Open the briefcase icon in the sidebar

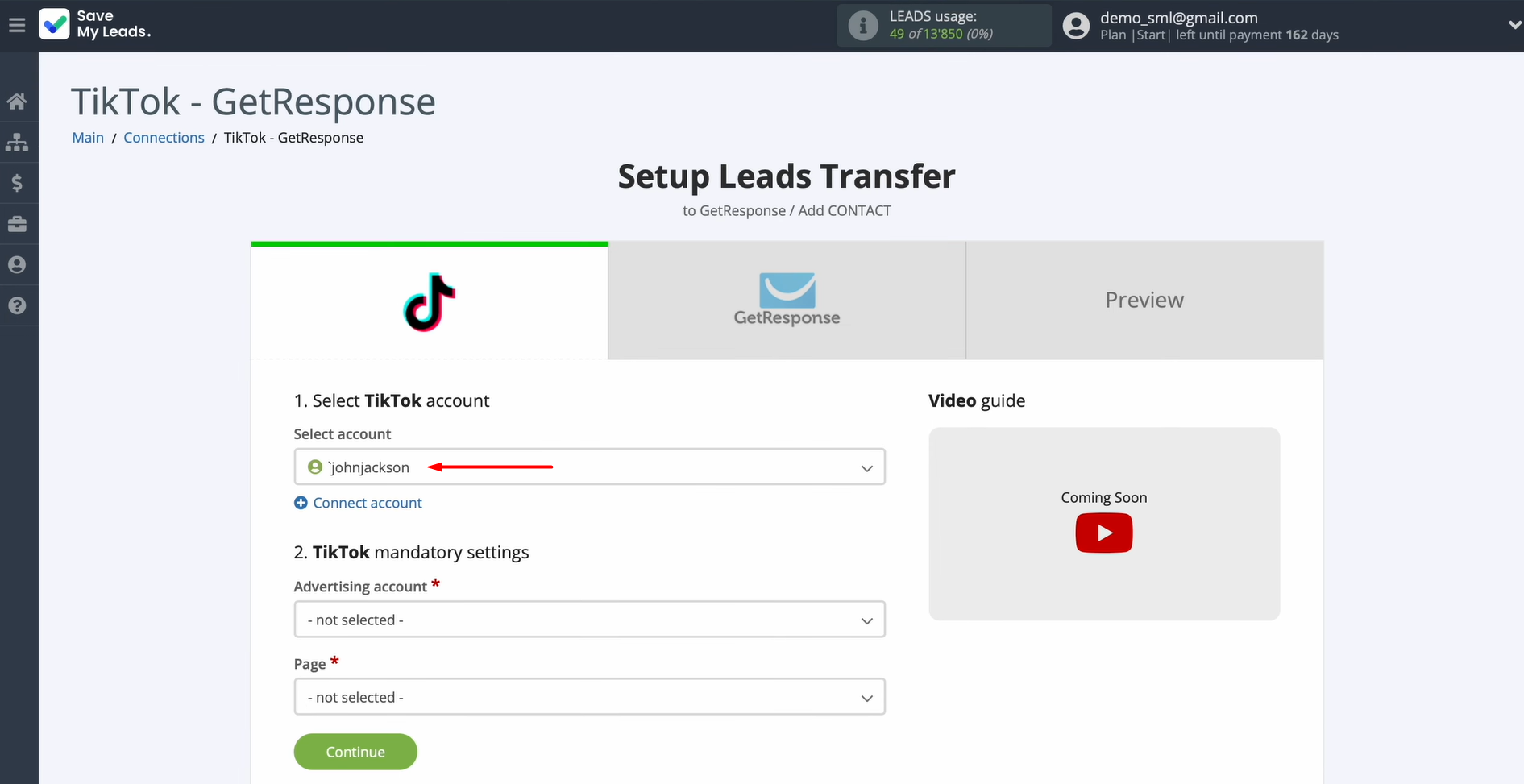[x=18, y=224]
